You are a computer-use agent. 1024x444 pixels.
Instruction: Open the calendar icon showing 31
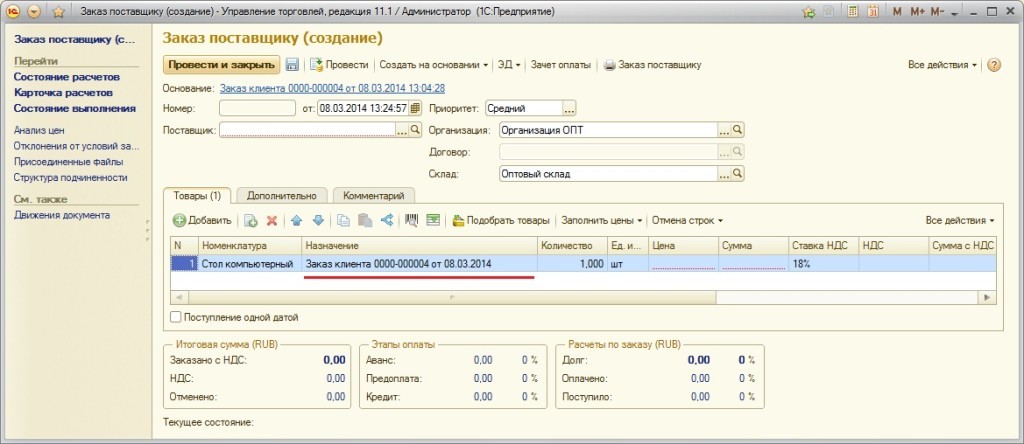pyautogui.click(x=873, y=11)
